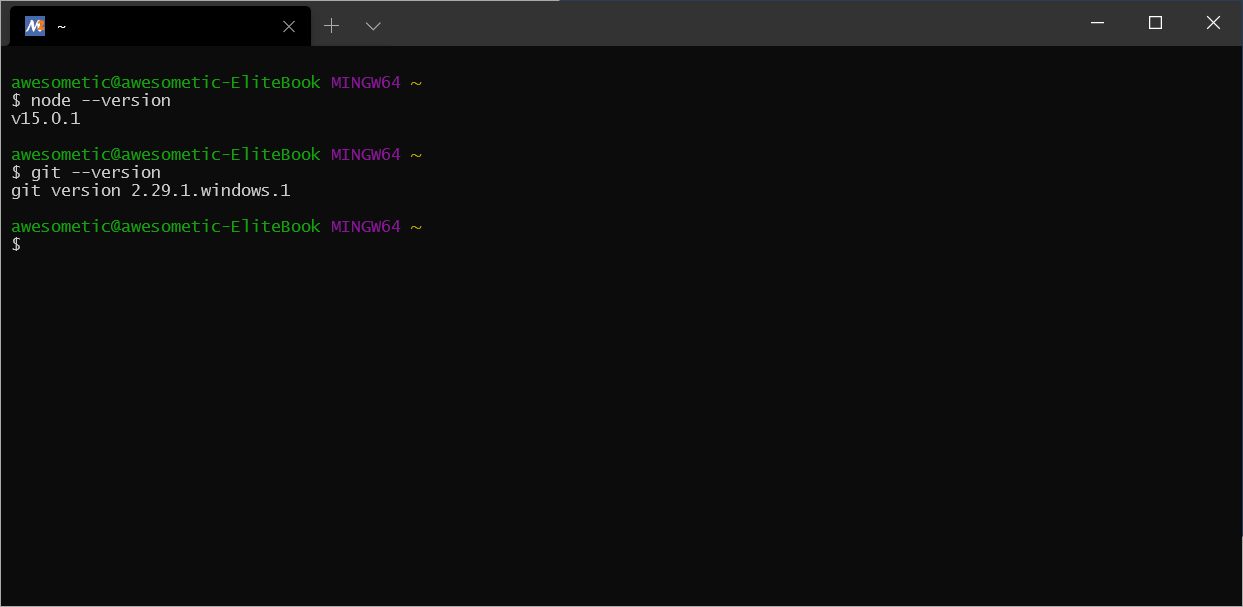Click the Git Bash tab icon
This screenshot has height=607, width=1243.
click(x=35, y=26)
